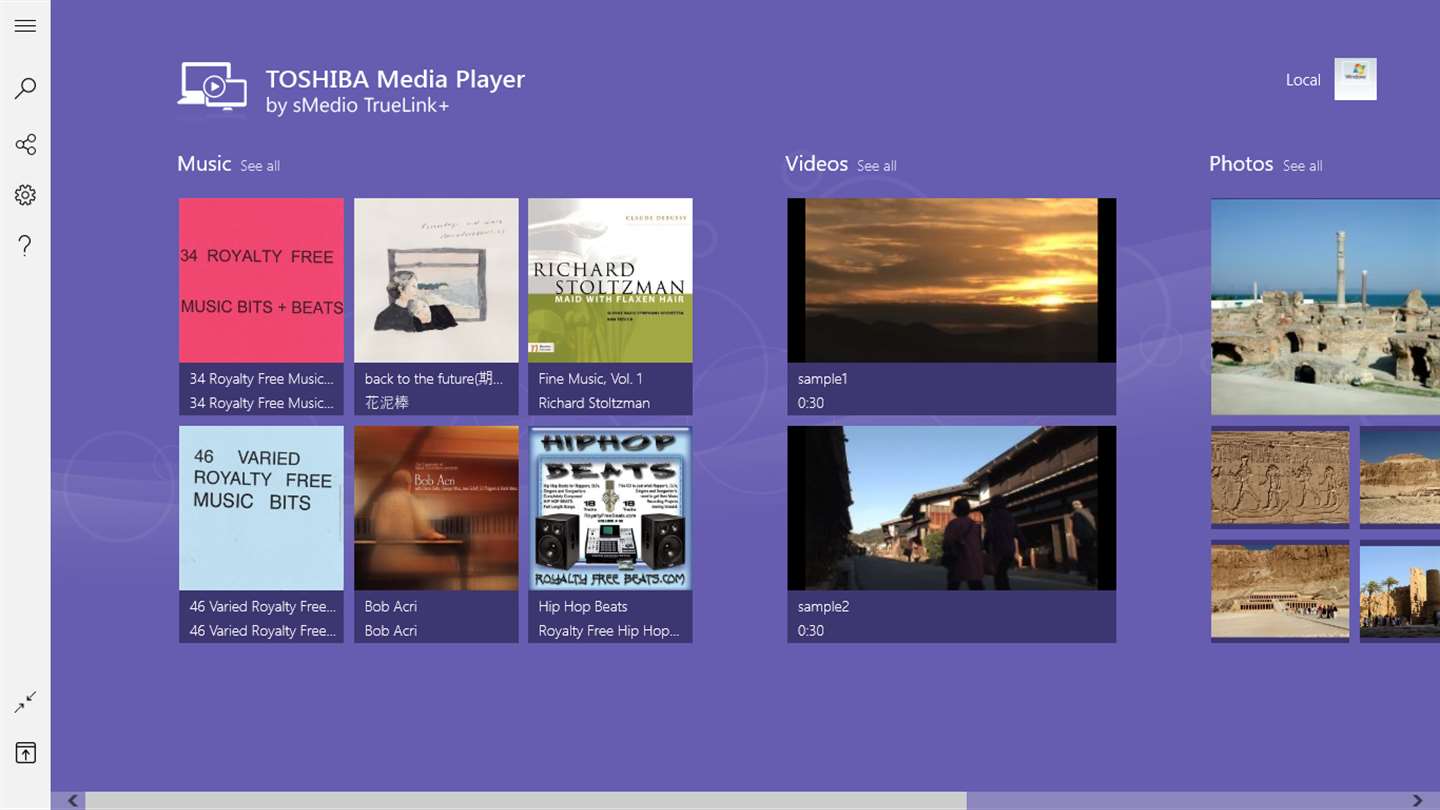Click the 'Hip Hop Beats' album title
The height and width of the screenshot is (810, 1440).
pos(583,607)
